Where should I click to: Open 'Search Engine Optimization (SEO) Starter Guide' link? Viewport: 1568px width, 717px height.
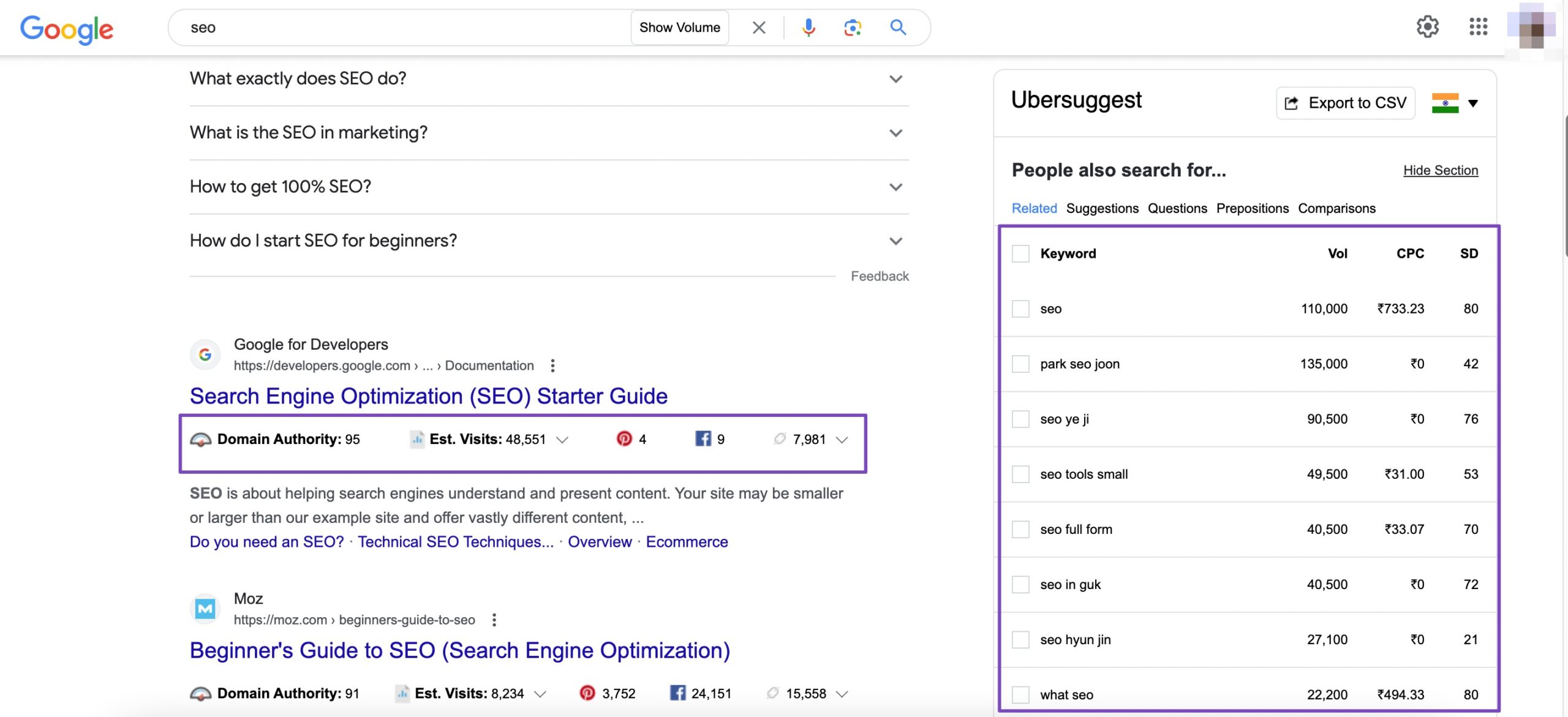point(428,396)
